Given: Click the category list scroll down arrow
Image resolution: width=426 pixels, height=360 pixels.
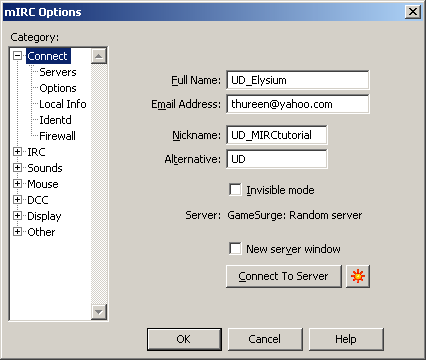Looking at the screenshot, I should (x=99, y=312).
